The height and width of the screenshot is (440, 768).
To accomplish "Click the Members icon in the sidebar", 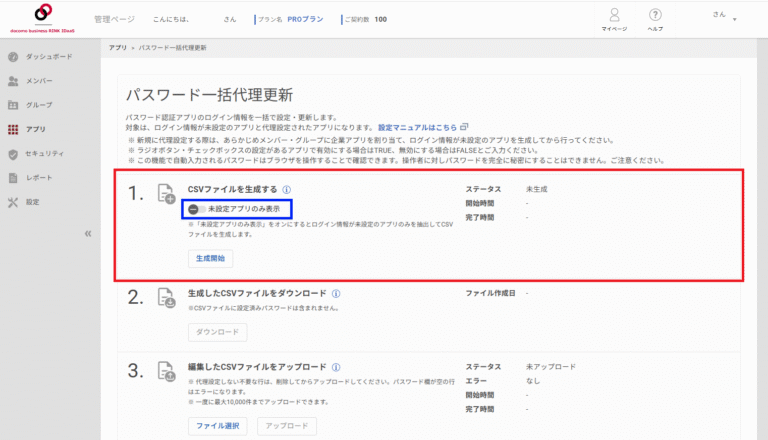I will [x=13, y=80].
